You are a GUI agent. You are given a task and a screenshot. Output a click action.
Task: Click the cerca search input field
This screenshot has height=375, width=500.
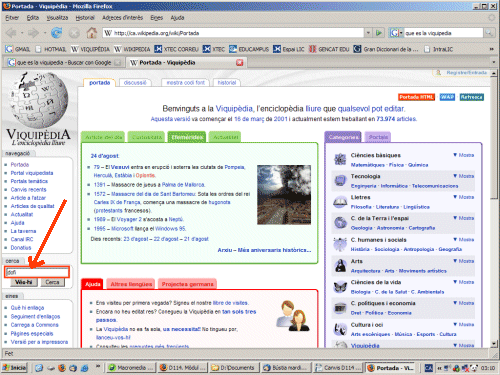[x=37, y=272]
